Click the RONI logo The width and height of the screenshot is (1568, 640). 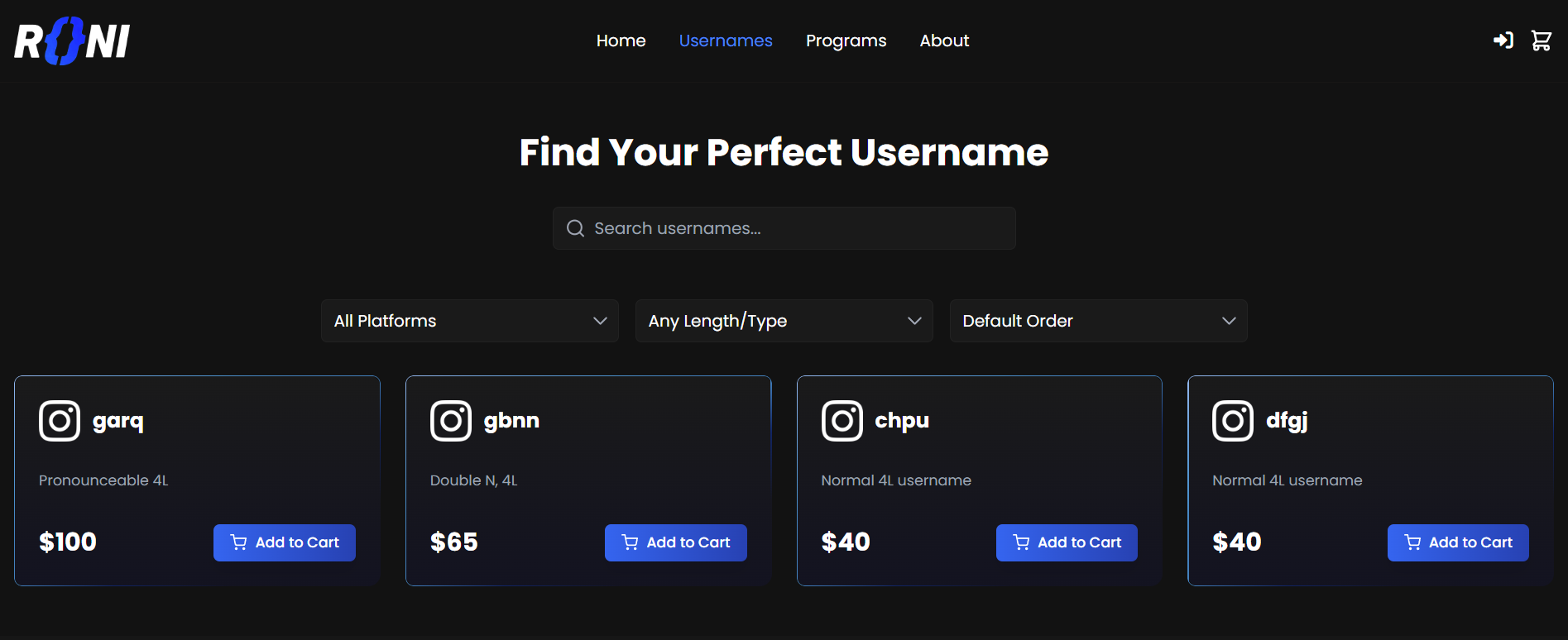[72, 41]
